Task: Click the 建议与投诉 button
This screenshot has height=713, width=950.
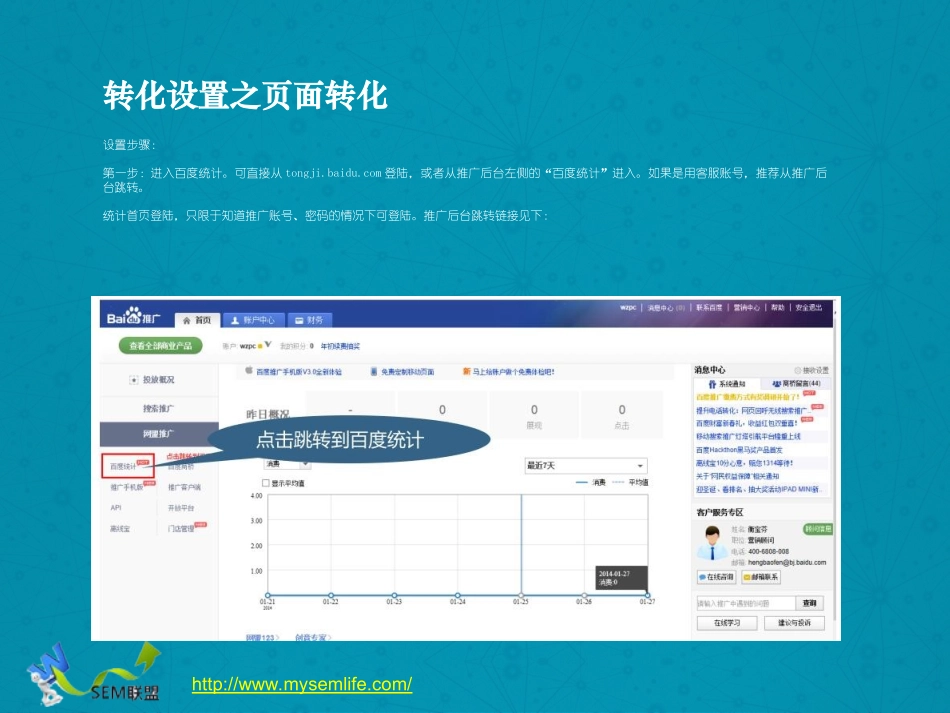Action: [x=794, y=623]
